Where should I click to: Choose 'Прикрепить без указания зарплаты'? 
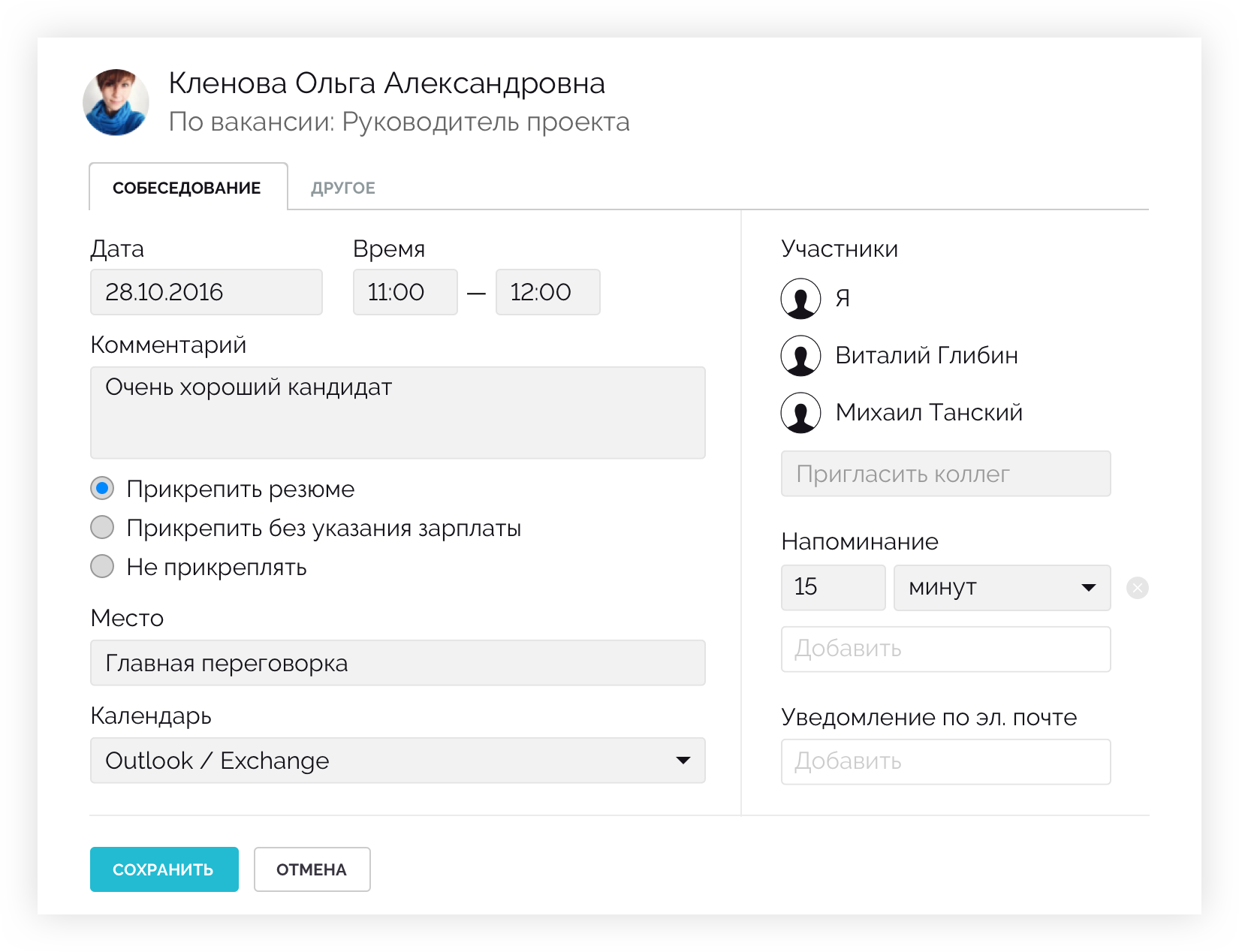(x=102, y=528)
